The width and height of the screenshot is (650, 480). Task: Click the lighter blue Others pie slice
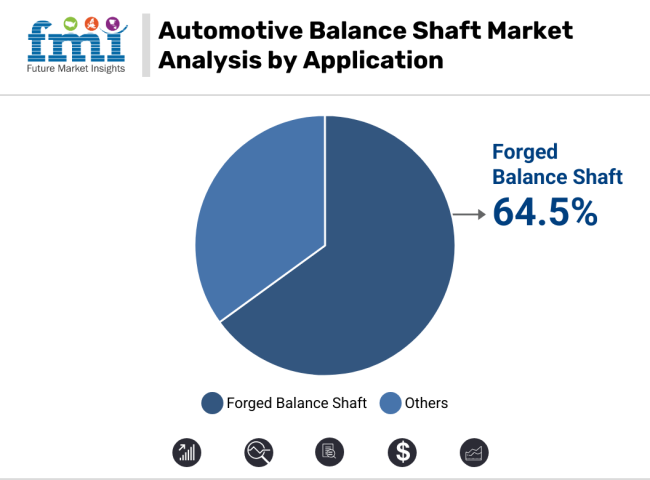pyautogui.click(x=265, y=211)
